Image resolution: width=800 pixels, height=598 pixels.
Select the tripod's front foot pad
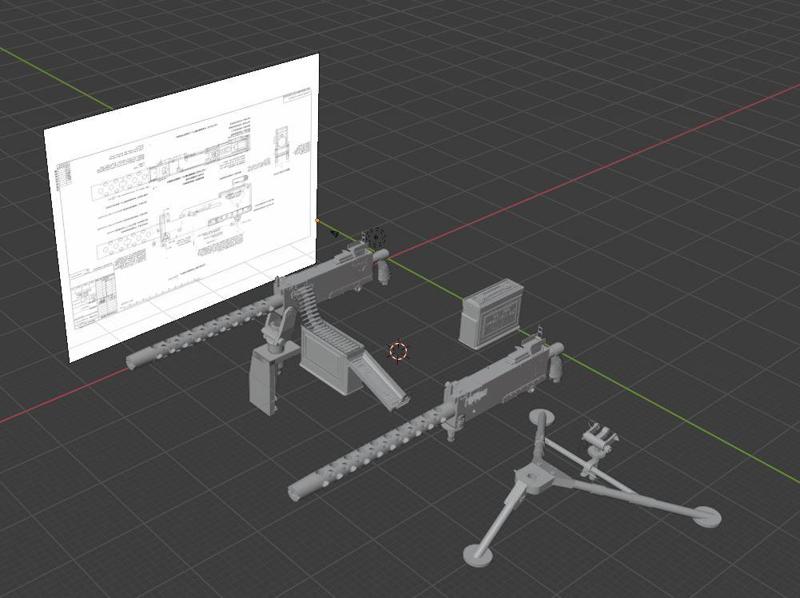click(x=480, y=555)
